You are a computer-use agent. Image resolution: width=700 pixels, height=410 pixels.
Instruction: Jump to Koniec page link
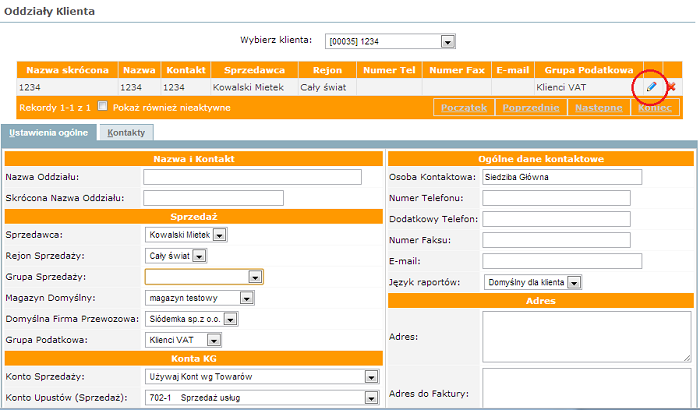[655, 108]
